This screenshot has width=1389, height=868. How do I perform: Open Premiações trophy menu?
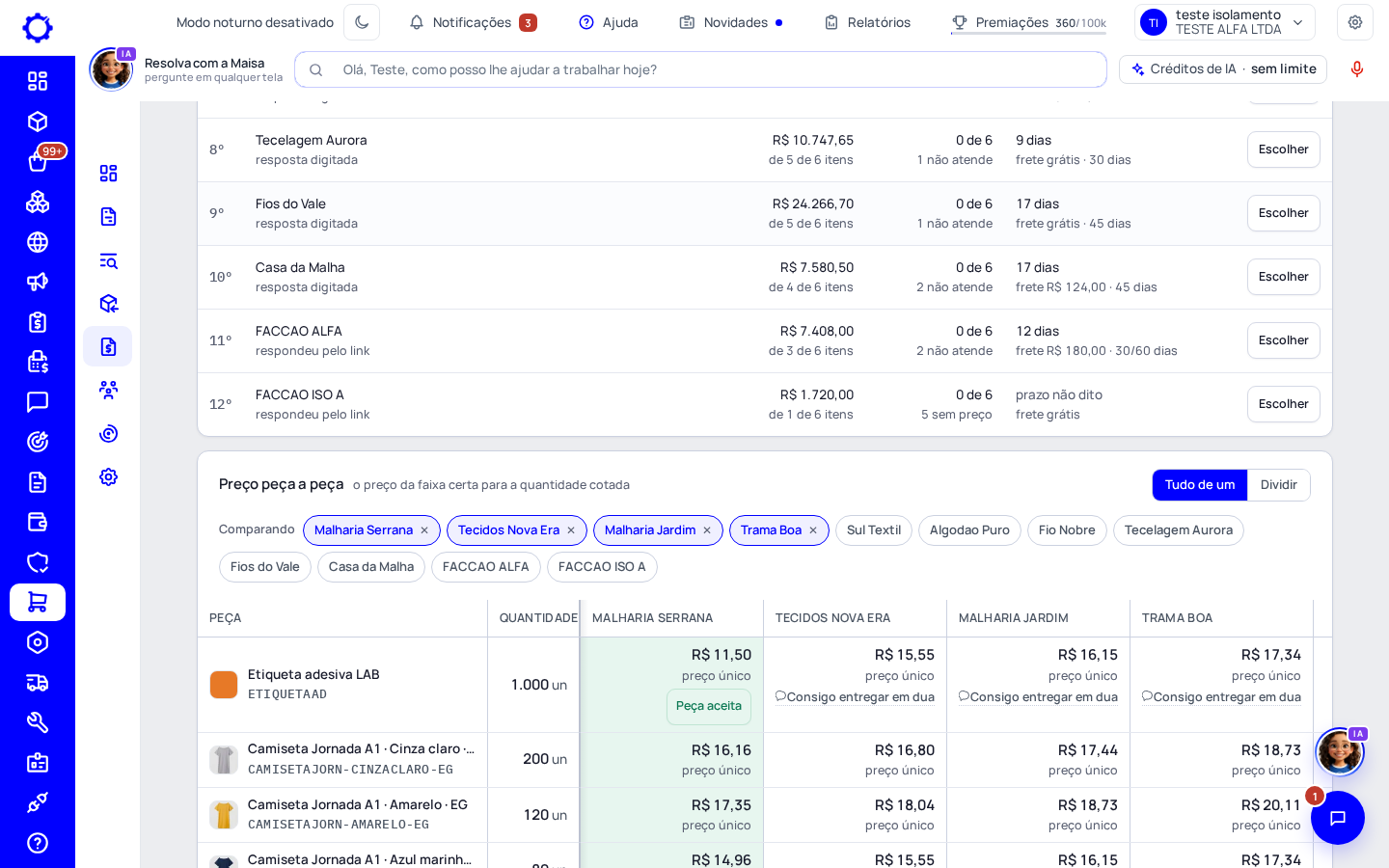(x=1028, y=22)
